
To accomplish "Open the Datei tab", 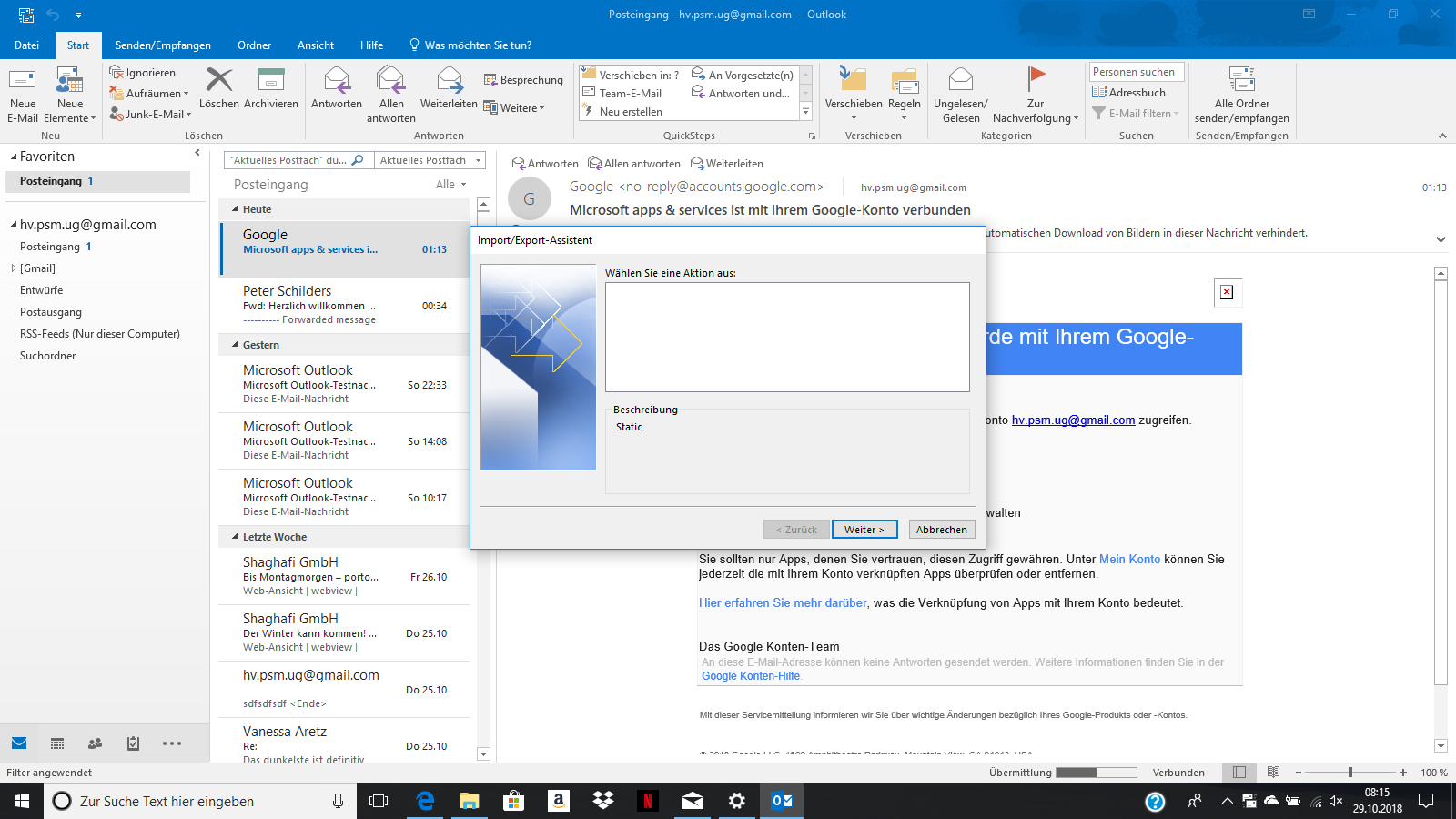I will pyautogui.click(x=27, y=45).
